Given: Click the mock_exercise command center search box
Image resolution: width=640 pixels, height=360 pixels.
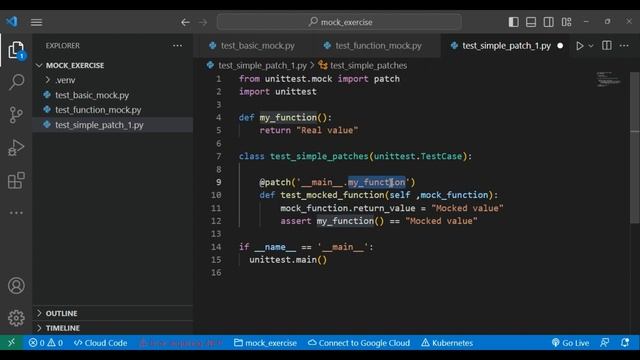Looking at the screenshot, I should [340, 22].
